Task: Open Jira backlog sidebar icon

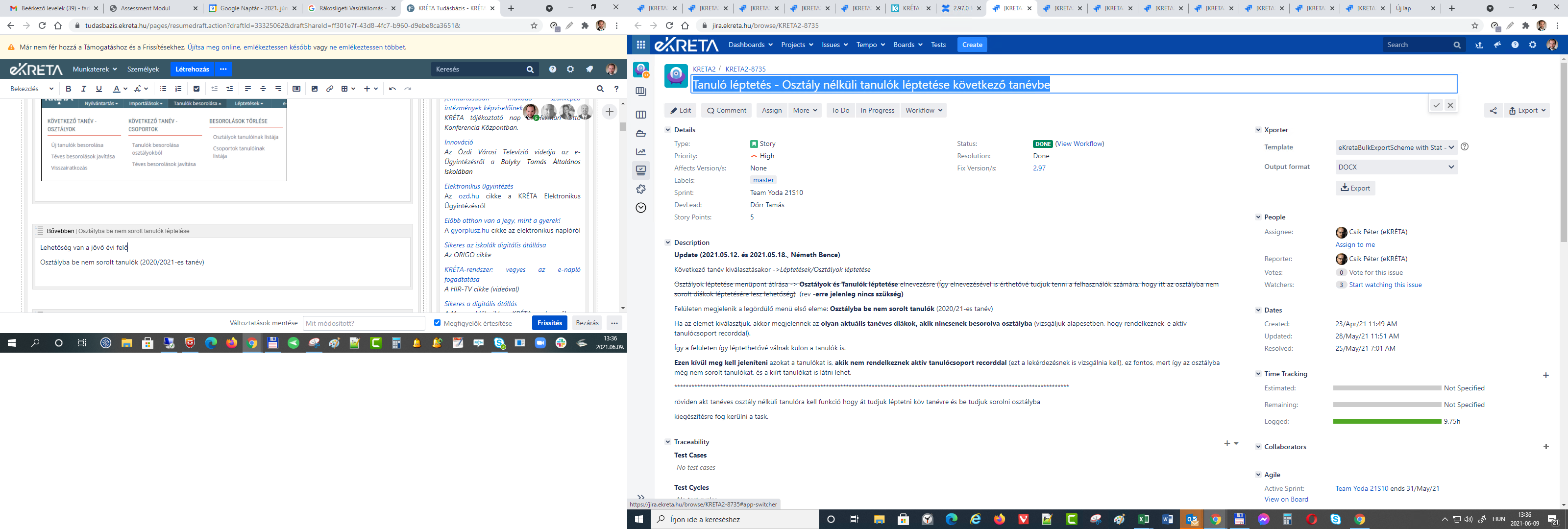Action: click(640, 91)
